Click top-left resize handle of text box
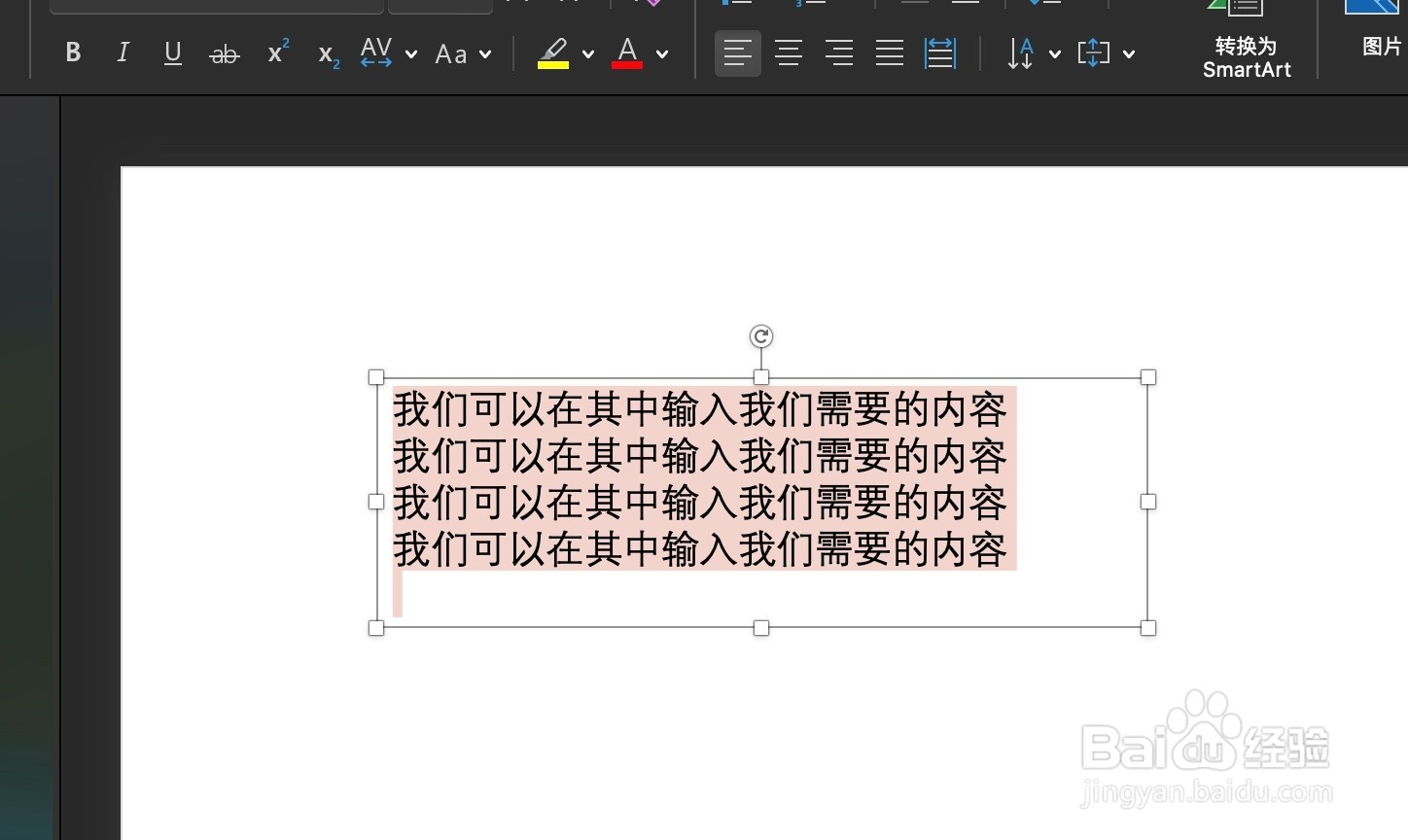The width and height of the screenshot is (1408, 840). point(376,377)
